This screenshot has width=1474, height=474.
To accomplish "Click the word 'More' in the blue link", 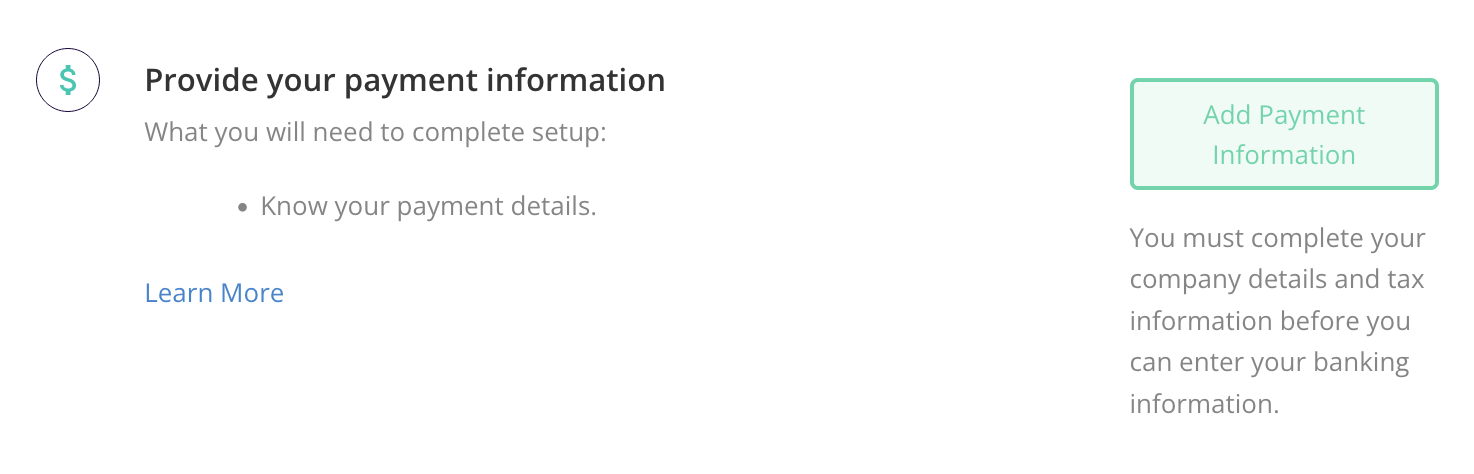I will point(252,293).
